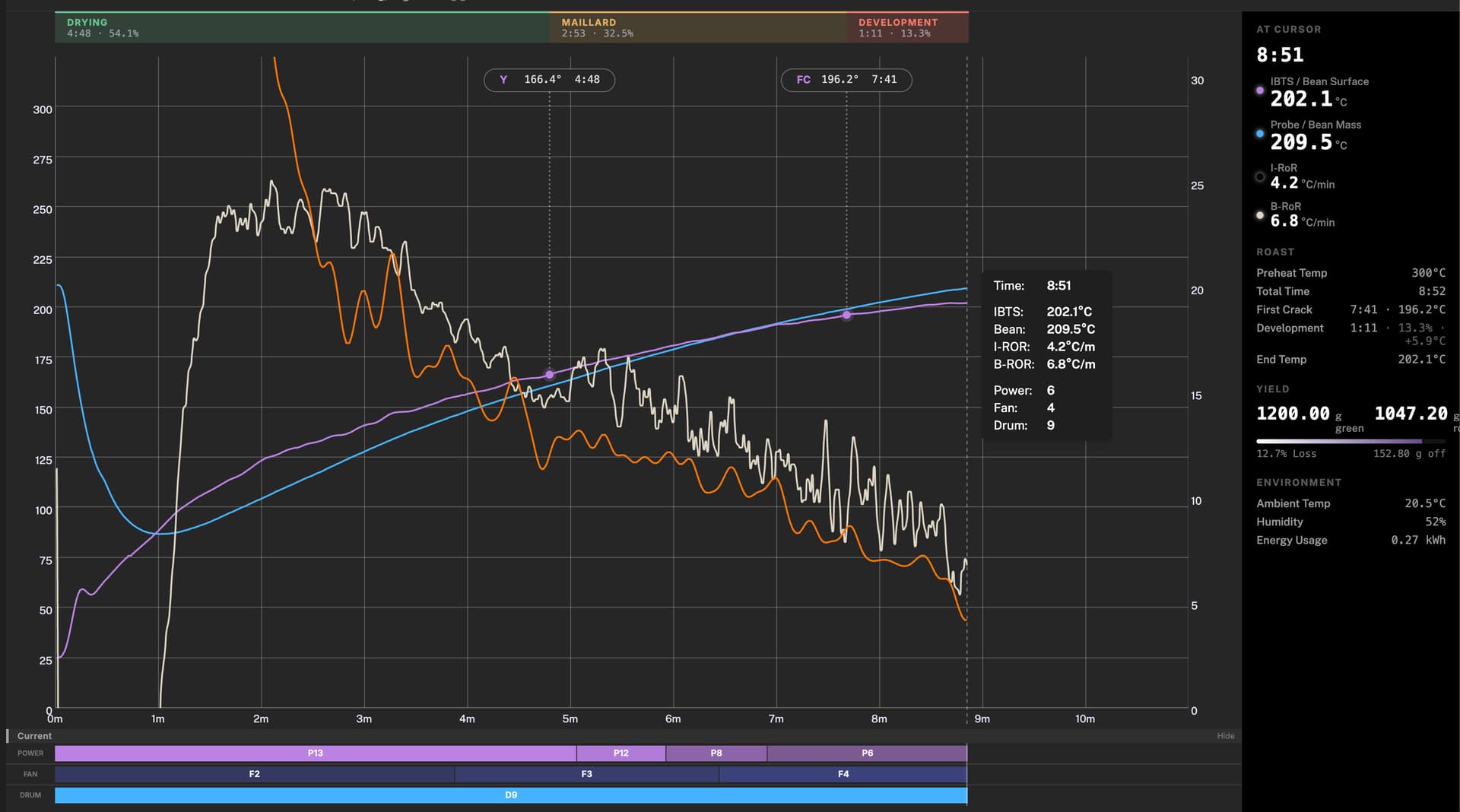Select the P6 power segment

point(868,753)
